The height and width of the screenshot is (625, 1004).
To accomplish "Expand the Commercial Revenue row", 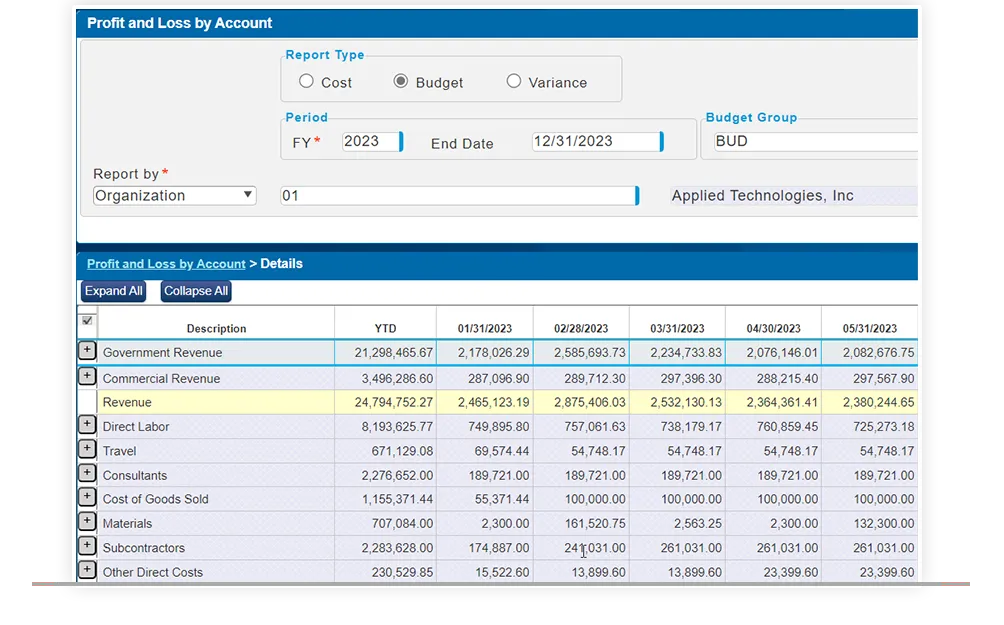I will (x=87, y=377).
